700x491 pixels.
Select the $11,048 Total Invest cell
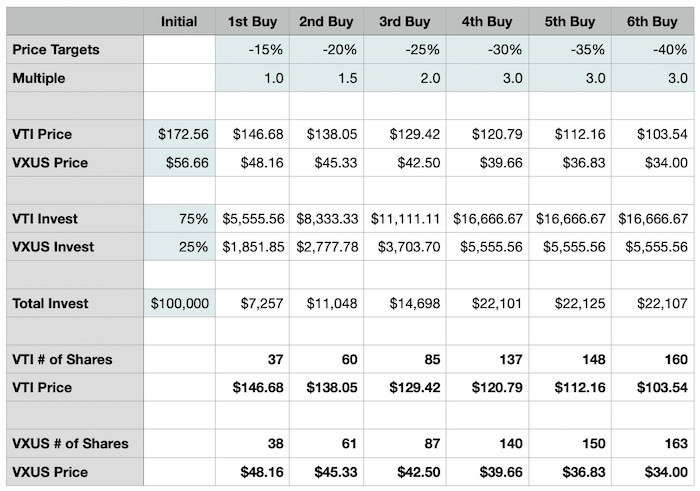(x=326, y=303)
